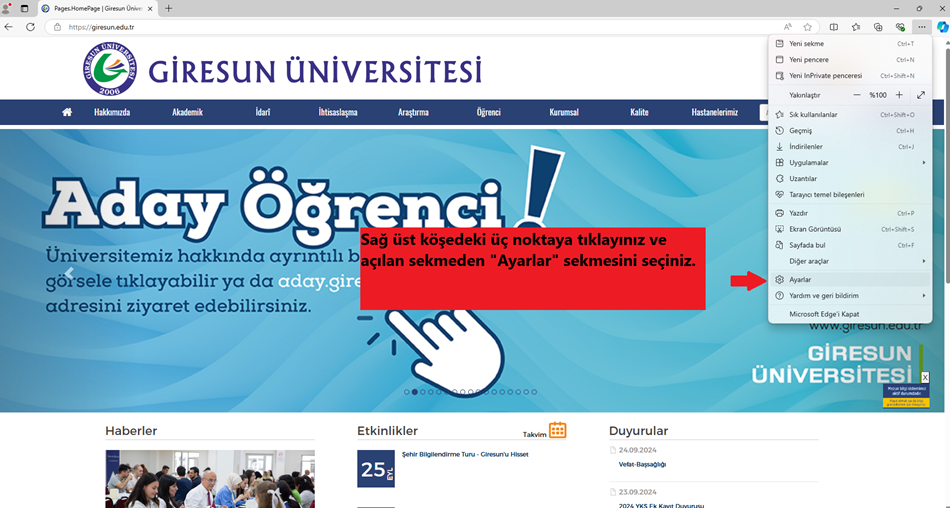
Task: Click the Home icon in site navigation
Action: [x=67, y=112]
